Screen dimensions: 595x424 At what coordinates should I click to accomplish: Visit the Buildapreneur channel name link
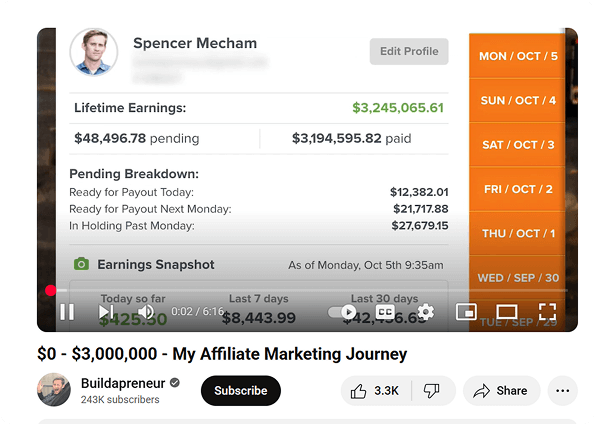pos(123,383)
